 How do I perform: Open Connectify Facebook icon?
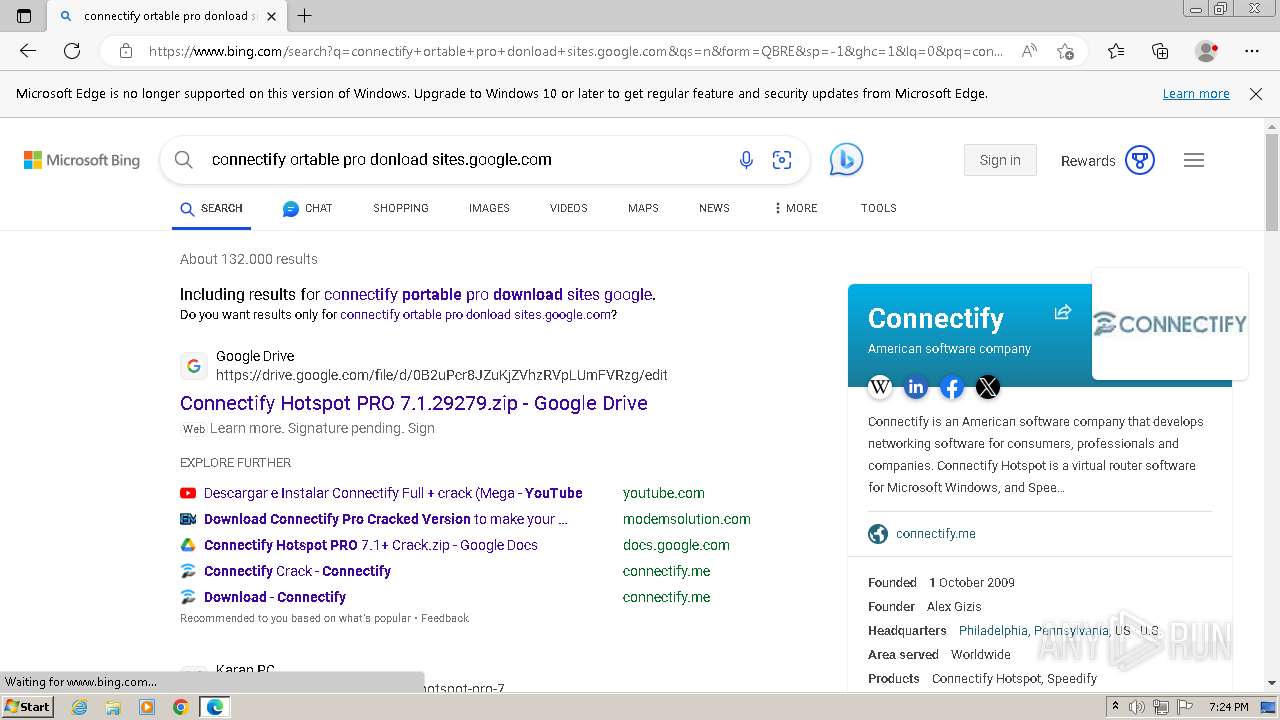coord(952,387)
